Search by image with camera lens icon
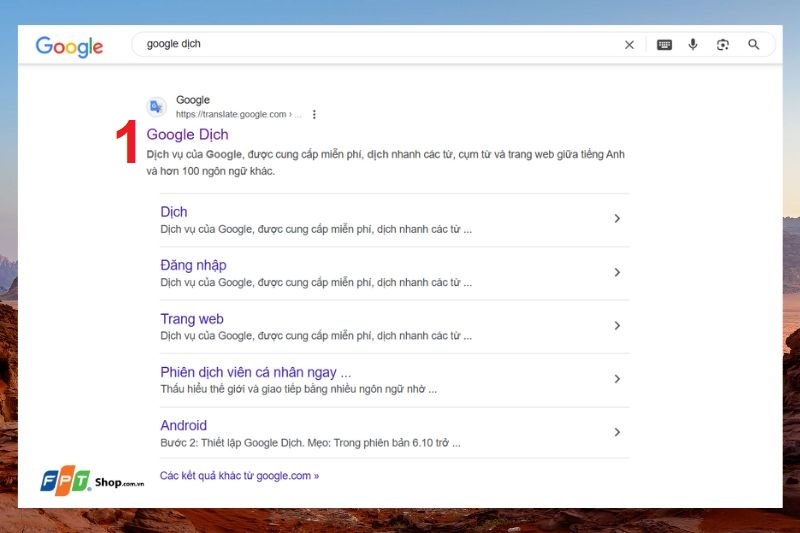Screen dimensions: 800x533 [x=722, y=45]
